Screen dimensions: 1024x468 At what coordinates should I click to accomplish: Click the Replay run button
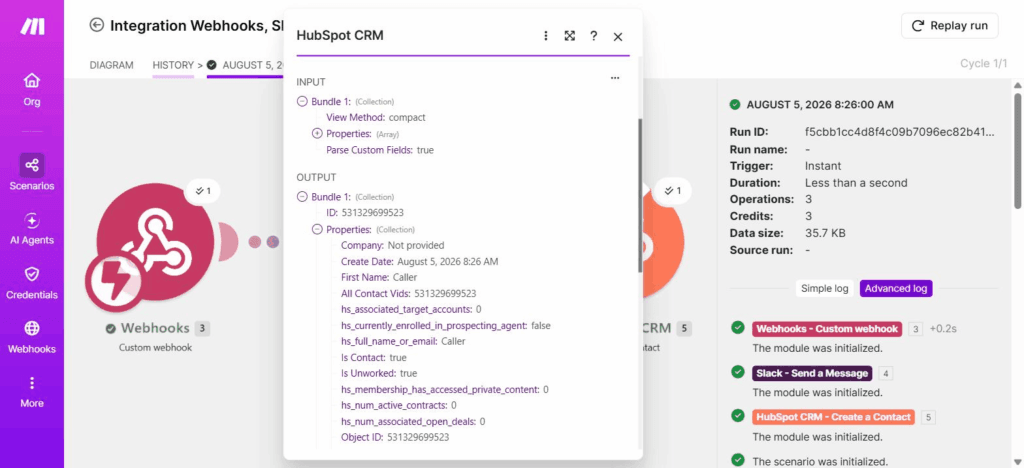pyautogui.click(x=950, y=26)
